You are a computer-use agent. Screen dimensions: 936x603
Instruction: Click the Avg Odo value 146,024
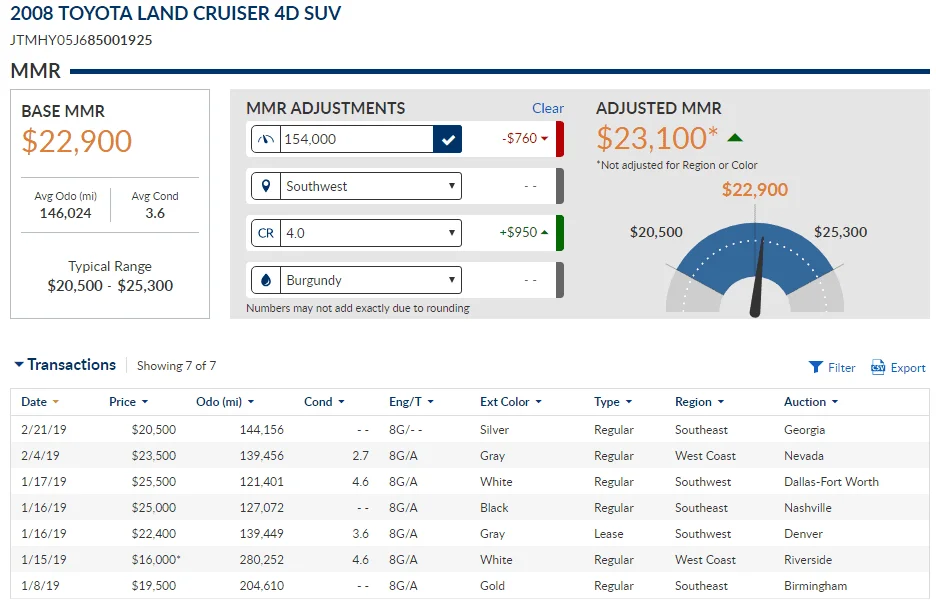pos(66,213)
